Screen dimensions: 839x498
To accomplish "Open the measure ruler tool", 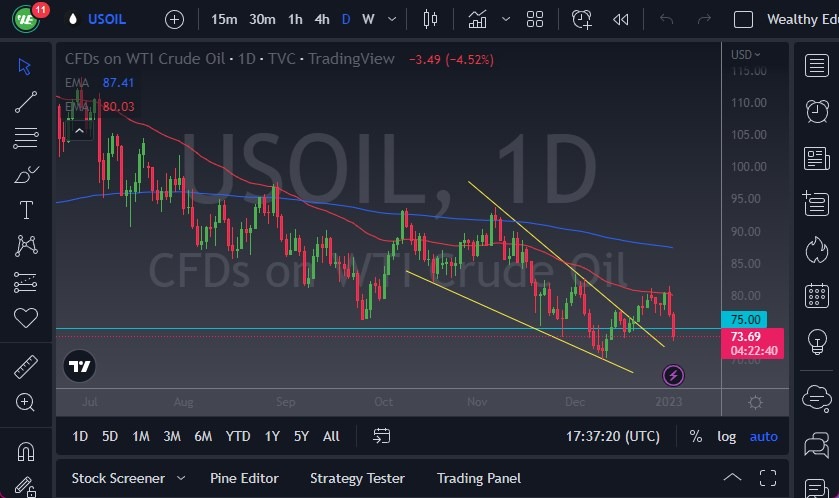I will (26, 367).
